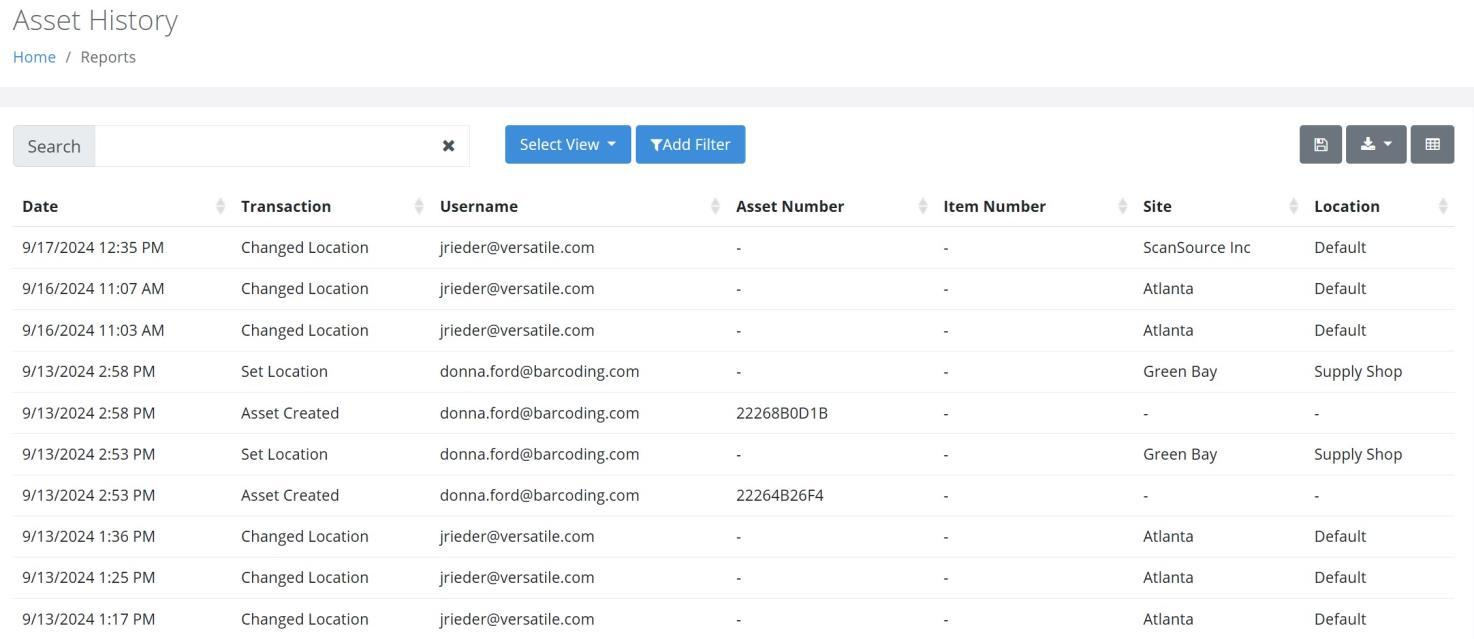1474x639 pixels.
Task: Click Green Bay in the 2:58 PM row
Action: [1180, 371]
